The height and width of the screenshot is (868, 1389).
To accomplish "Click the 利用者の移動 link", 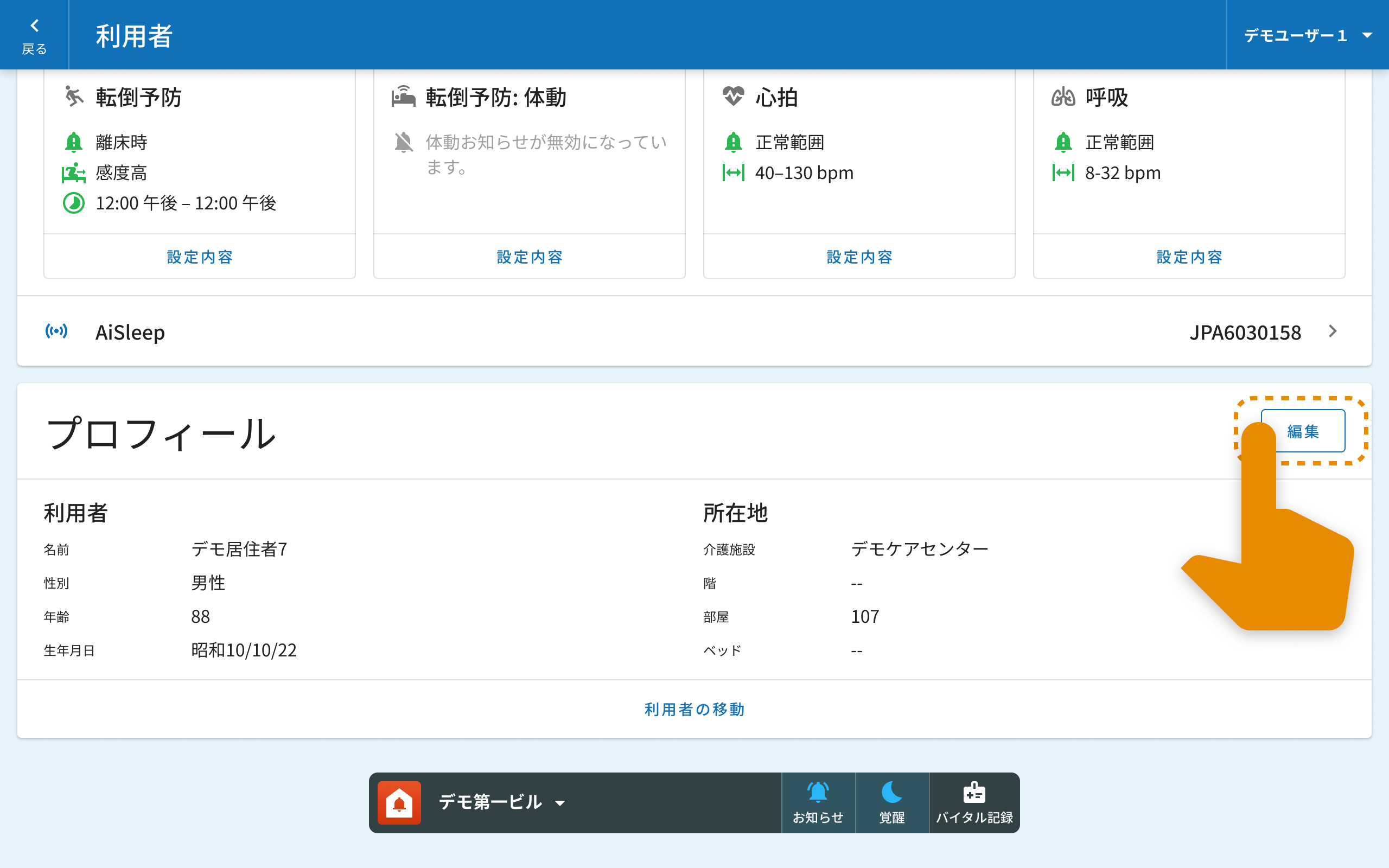I will point(694,709).
